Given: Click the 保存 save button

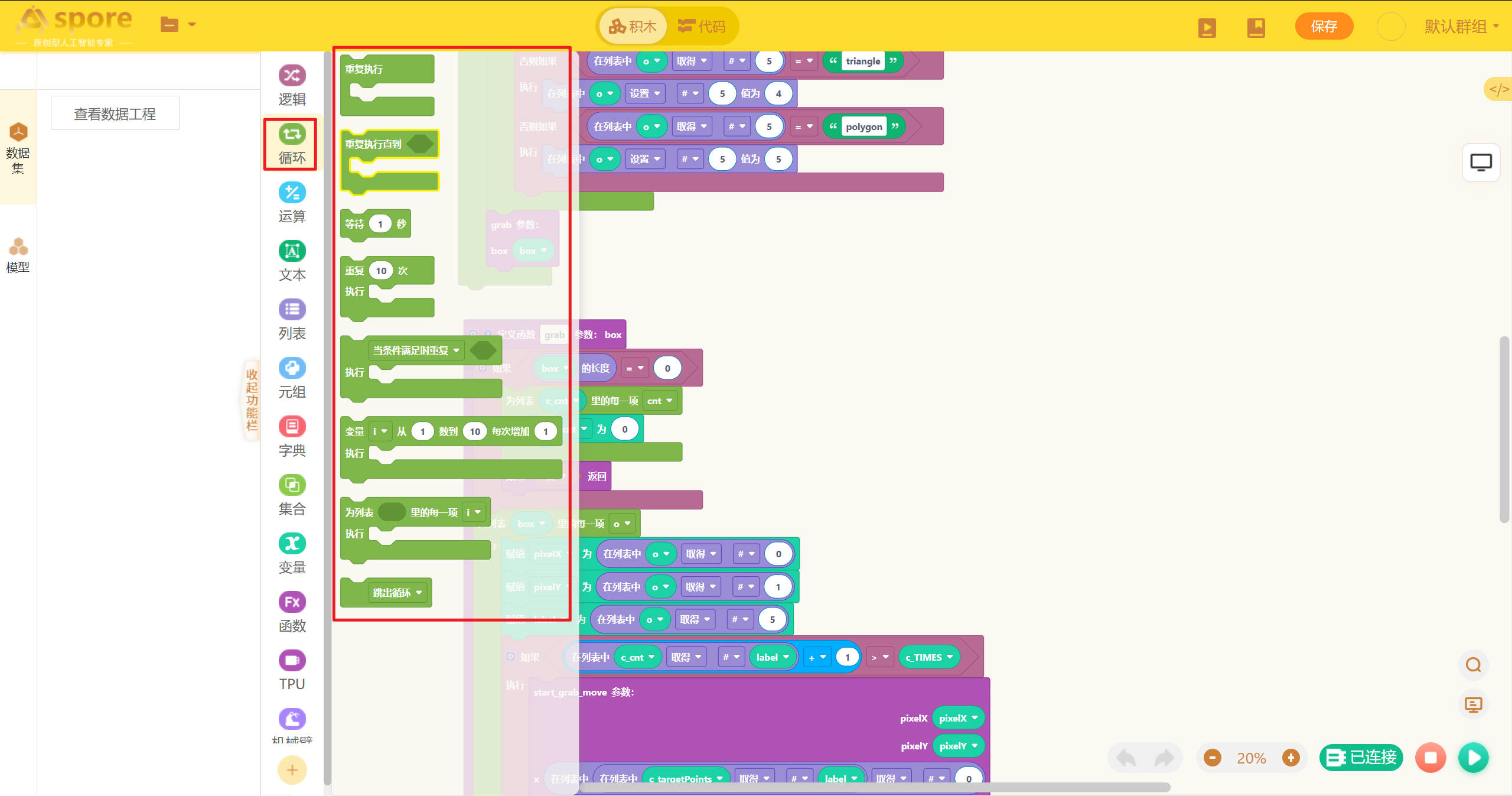Looking at the screenshot, I should pyautogui.click(x=1324, y=27).
